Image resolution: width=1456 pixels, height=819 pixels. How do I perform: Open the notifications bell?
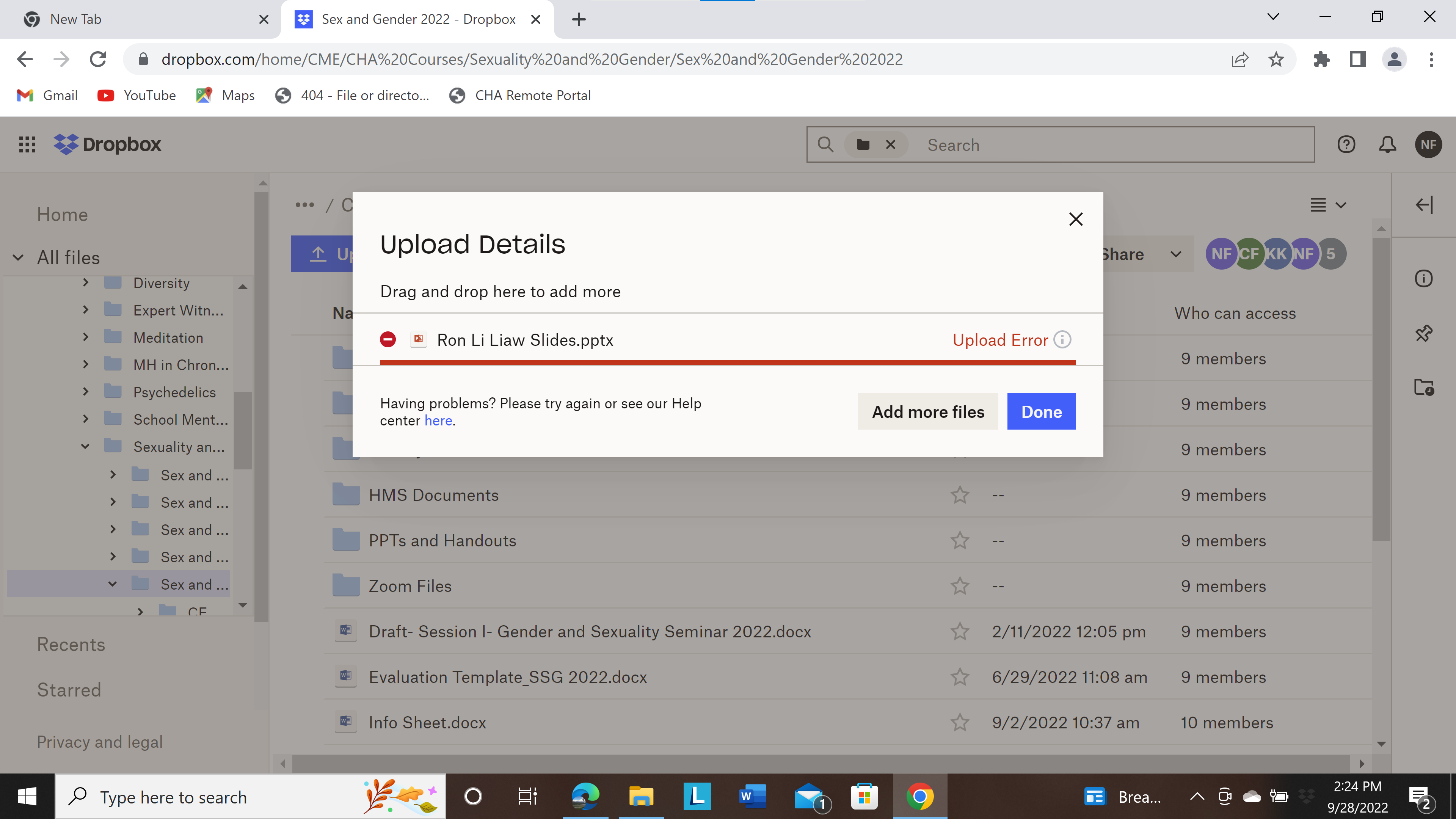[1388, 145]
